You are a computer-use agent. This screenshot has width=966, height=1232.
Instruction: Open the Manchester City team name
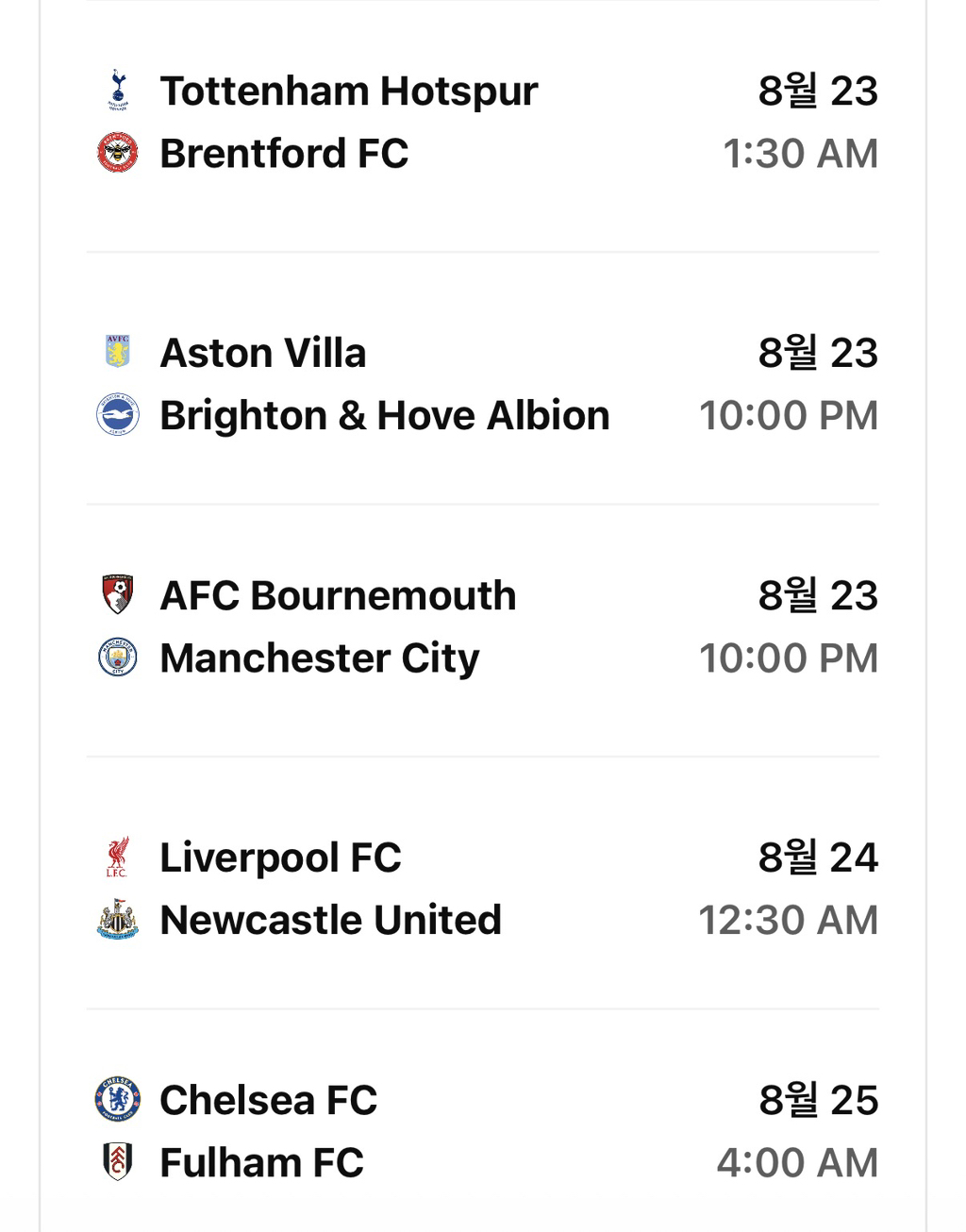pos(320,658)
